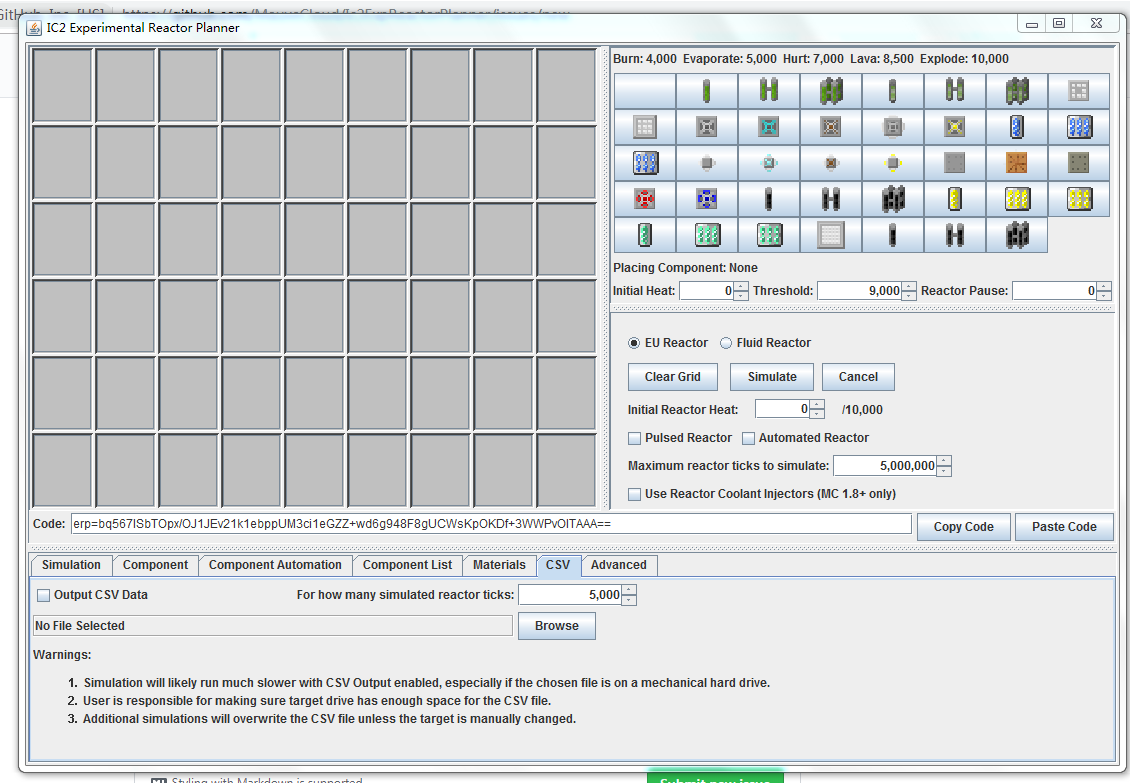Select the Quad Uranium Cell component
Screen dimensions: 1130x783
pyautogui.click(x=831, y=91)
